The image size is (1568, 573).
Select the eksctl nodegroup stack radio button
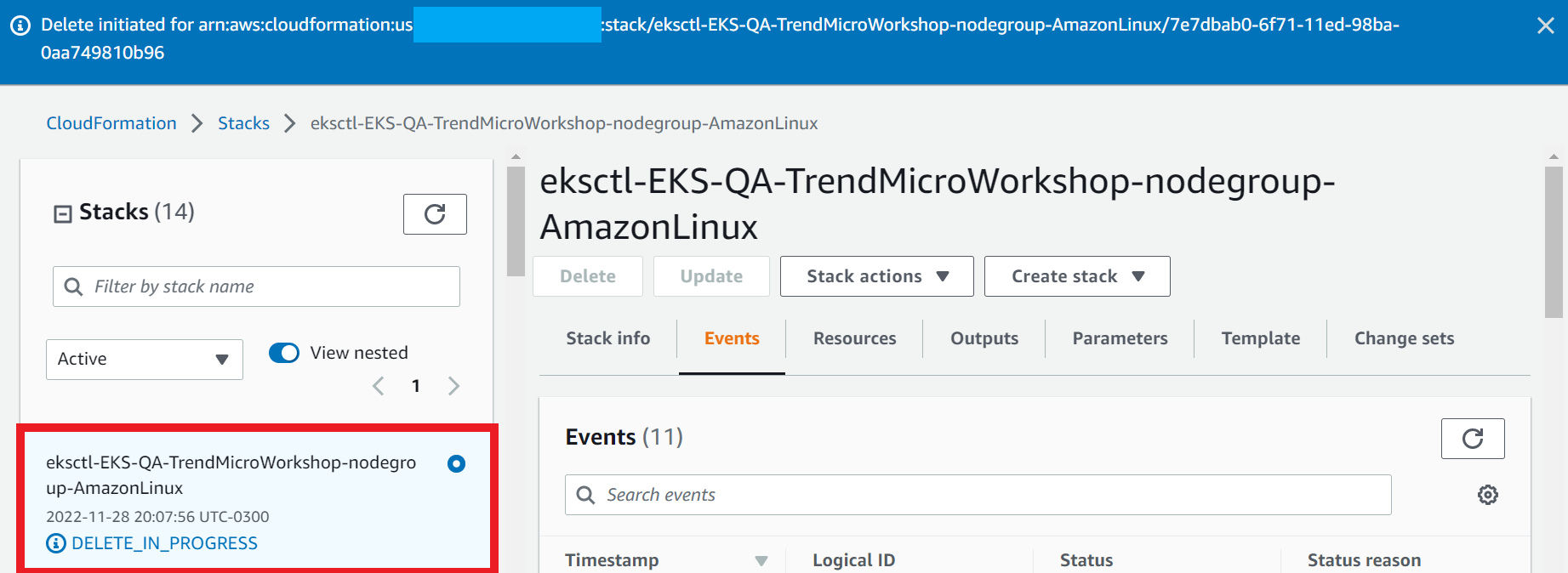point(457,463)
